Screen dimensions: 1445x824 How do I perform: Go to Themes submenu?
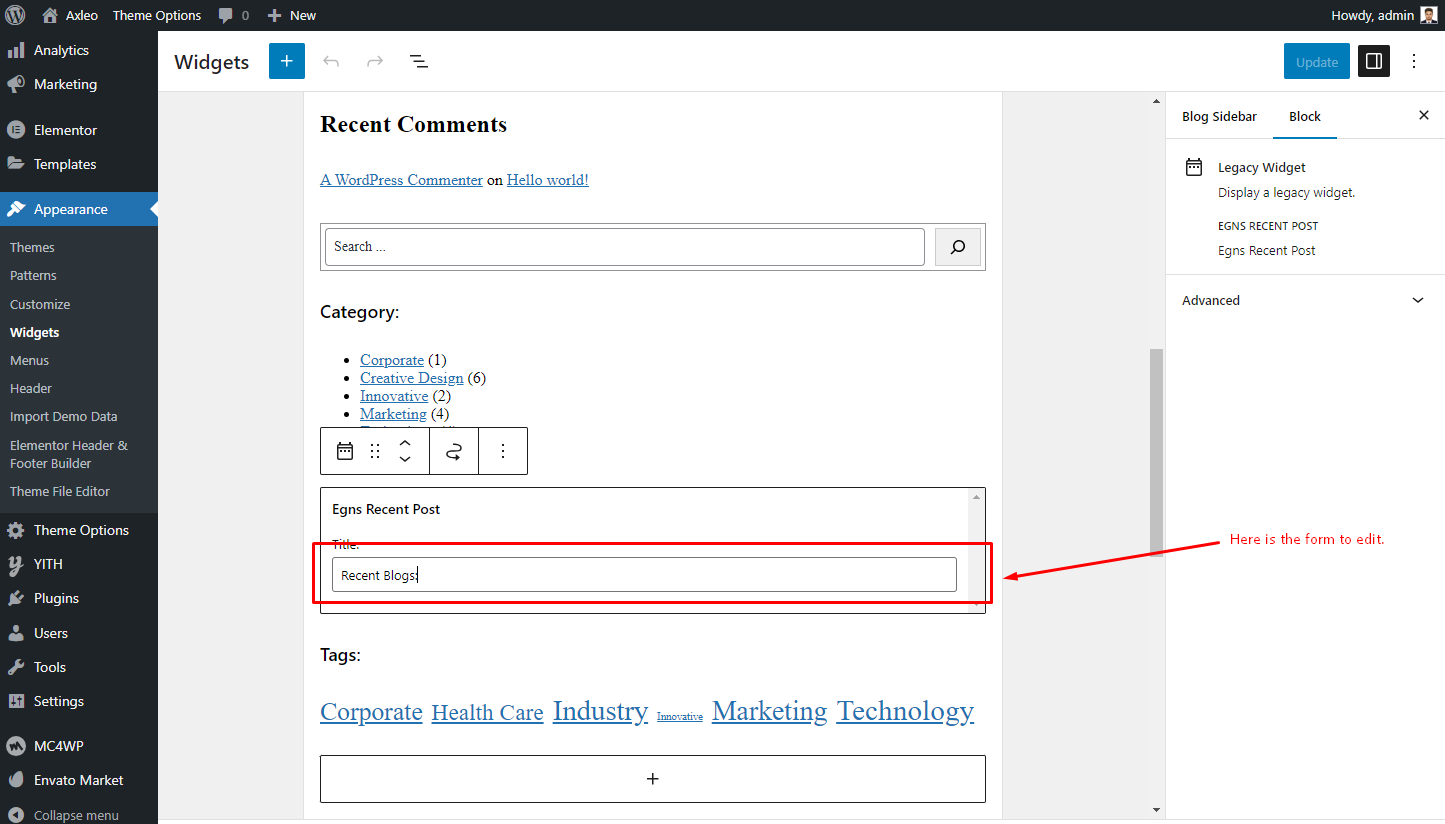[x=32, y=247]
